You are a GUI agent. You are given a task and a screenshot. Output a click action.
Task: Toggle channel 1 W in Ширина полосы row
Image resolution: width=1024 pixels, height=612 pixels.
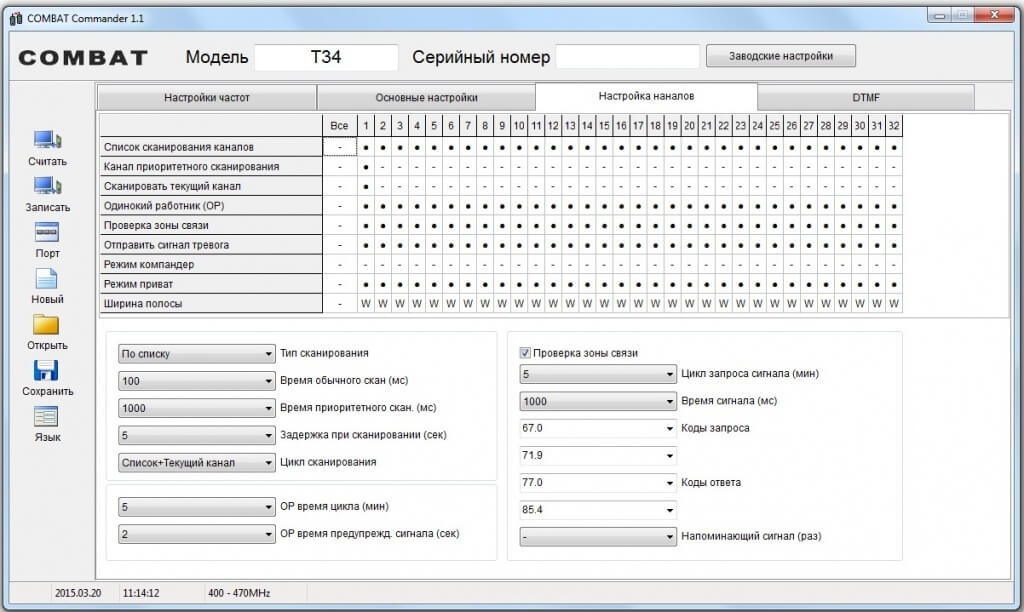point(366,304)
